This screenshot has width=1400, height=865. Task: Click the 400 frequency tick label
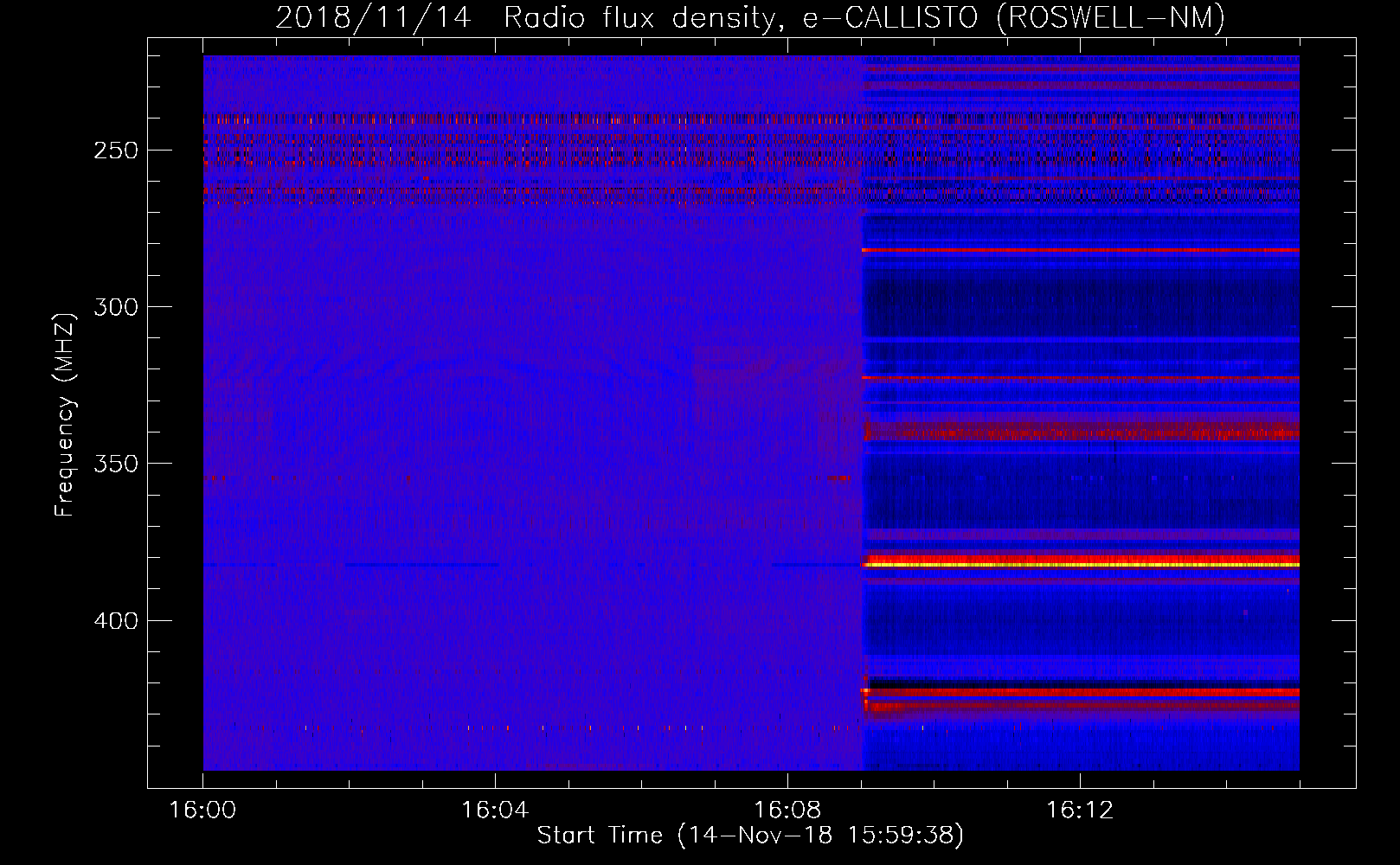(x=116, y=621)
